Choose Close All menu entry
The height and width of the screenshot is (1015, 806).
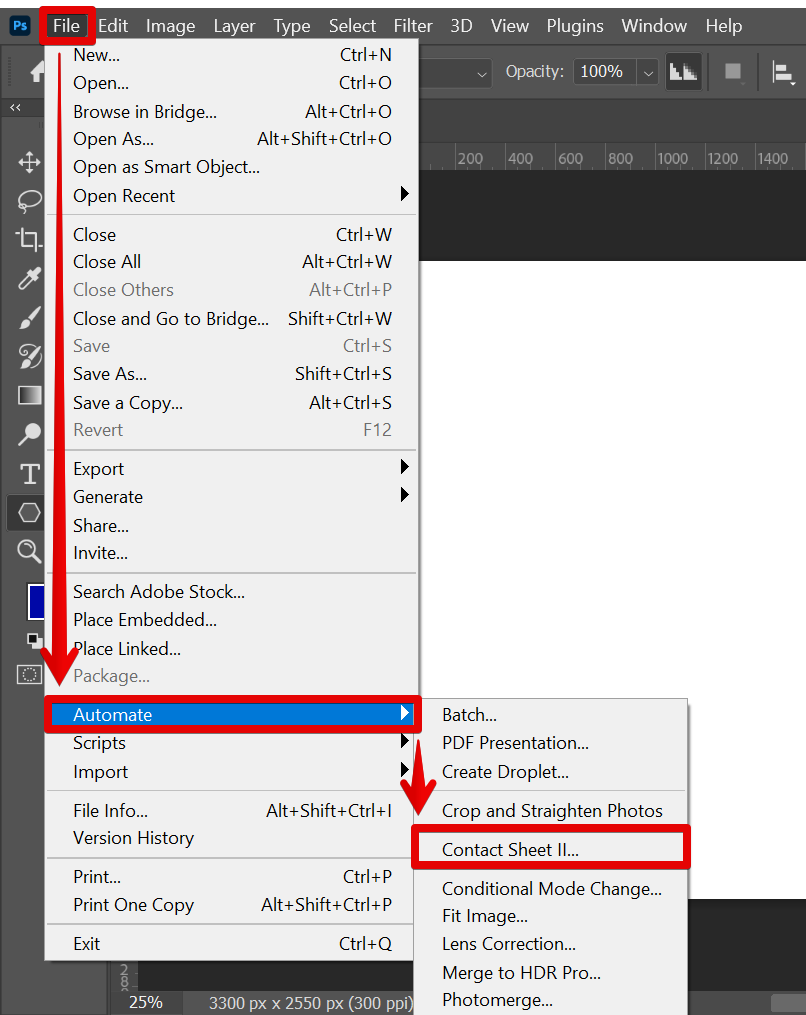pos(232,262)
